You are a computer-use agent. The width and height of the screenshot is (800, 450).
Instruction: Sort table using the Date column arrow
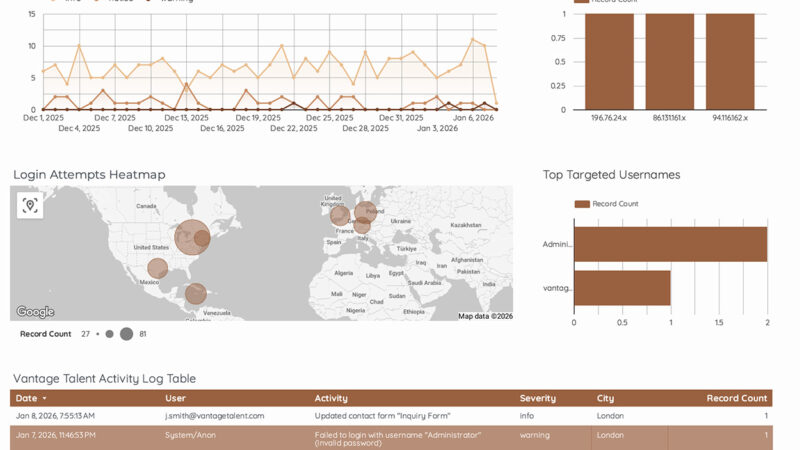tap(44, 398)
